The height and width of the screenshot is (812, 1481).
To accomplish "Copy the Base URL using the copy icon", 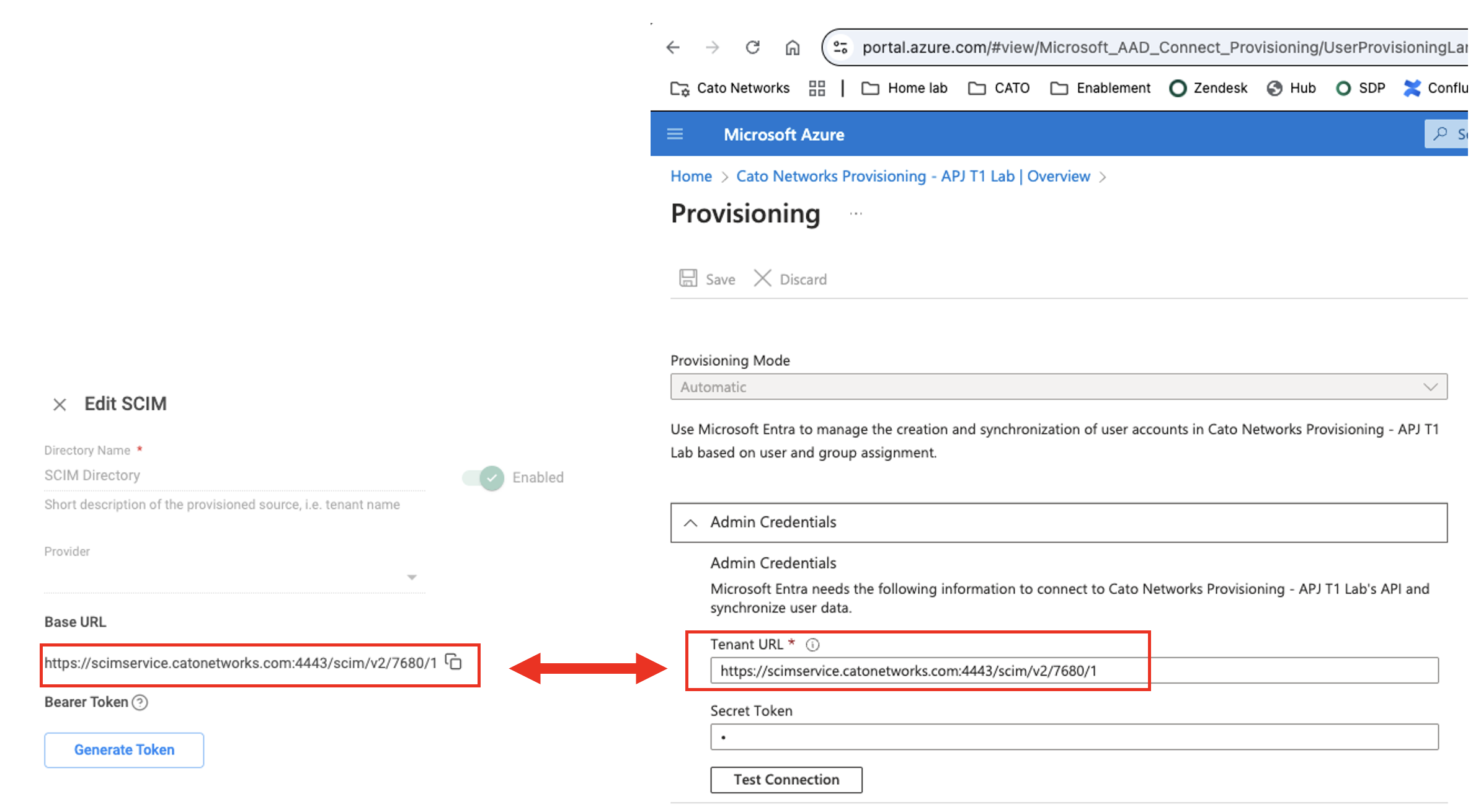I will coord(455,662).
